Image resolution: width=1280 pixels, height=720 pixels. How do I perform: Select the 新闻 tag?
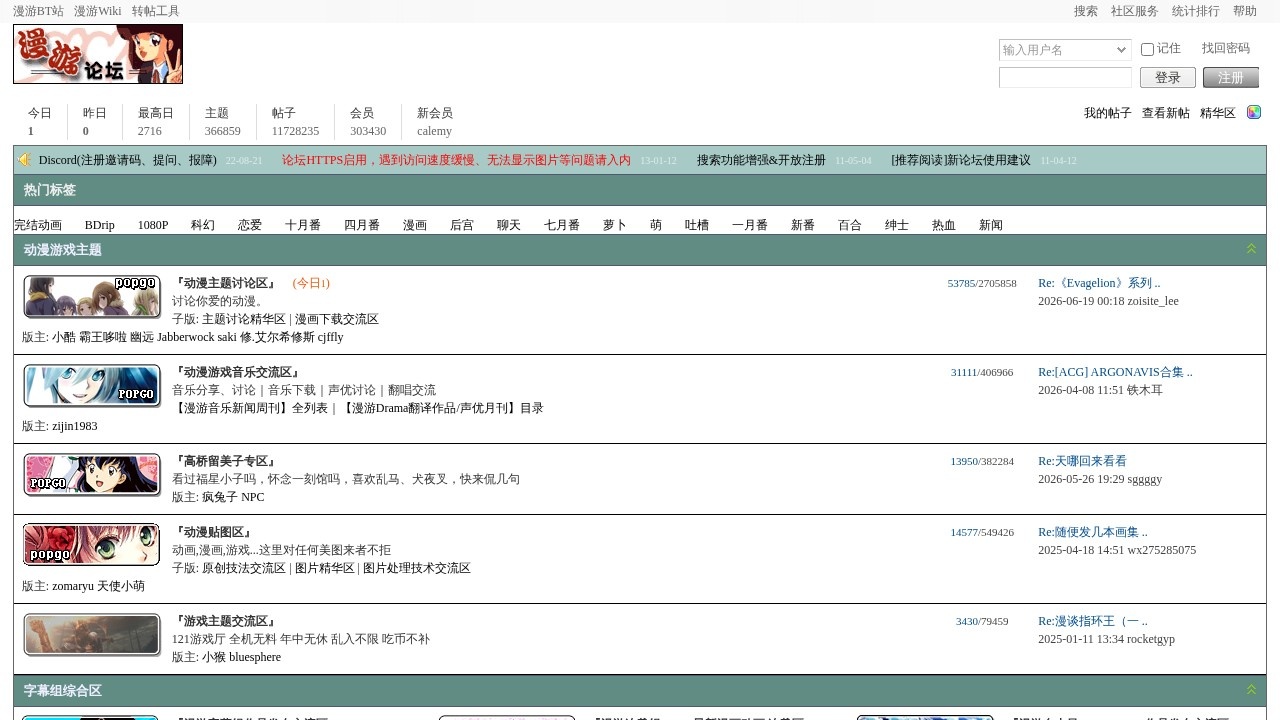pos(991,225)
